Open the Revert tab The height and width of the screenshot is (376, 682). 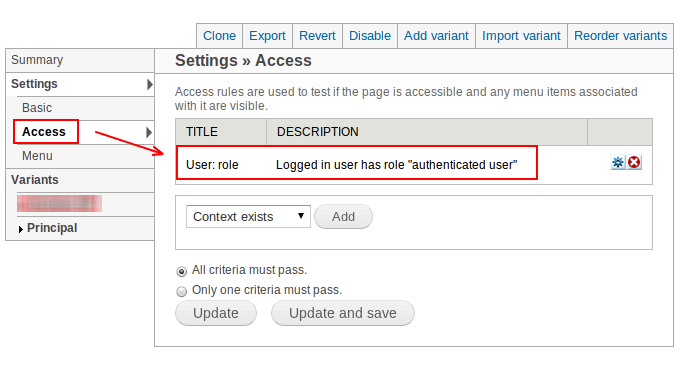pyautogui.click(x=318, y=36)
